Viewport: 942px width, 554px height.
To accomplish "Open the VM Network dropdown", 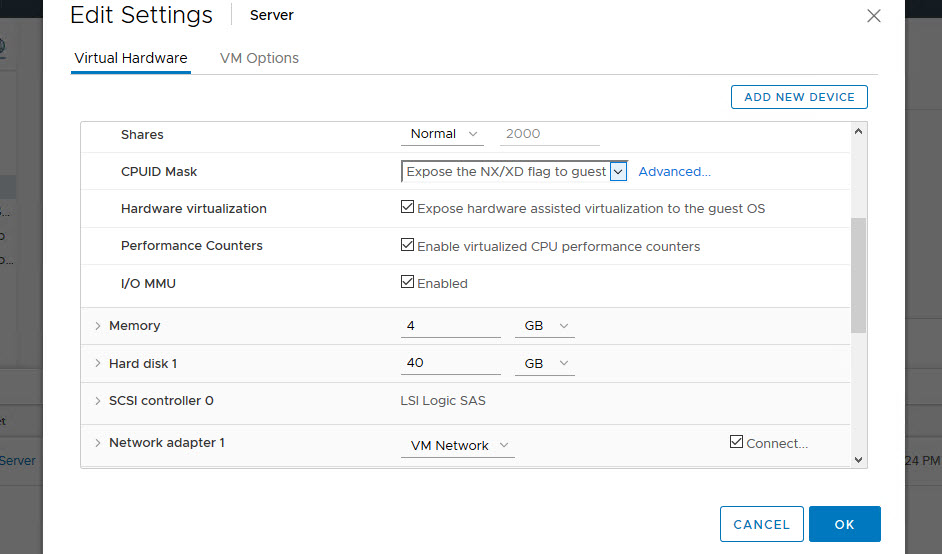I will (x=458, y=445).
